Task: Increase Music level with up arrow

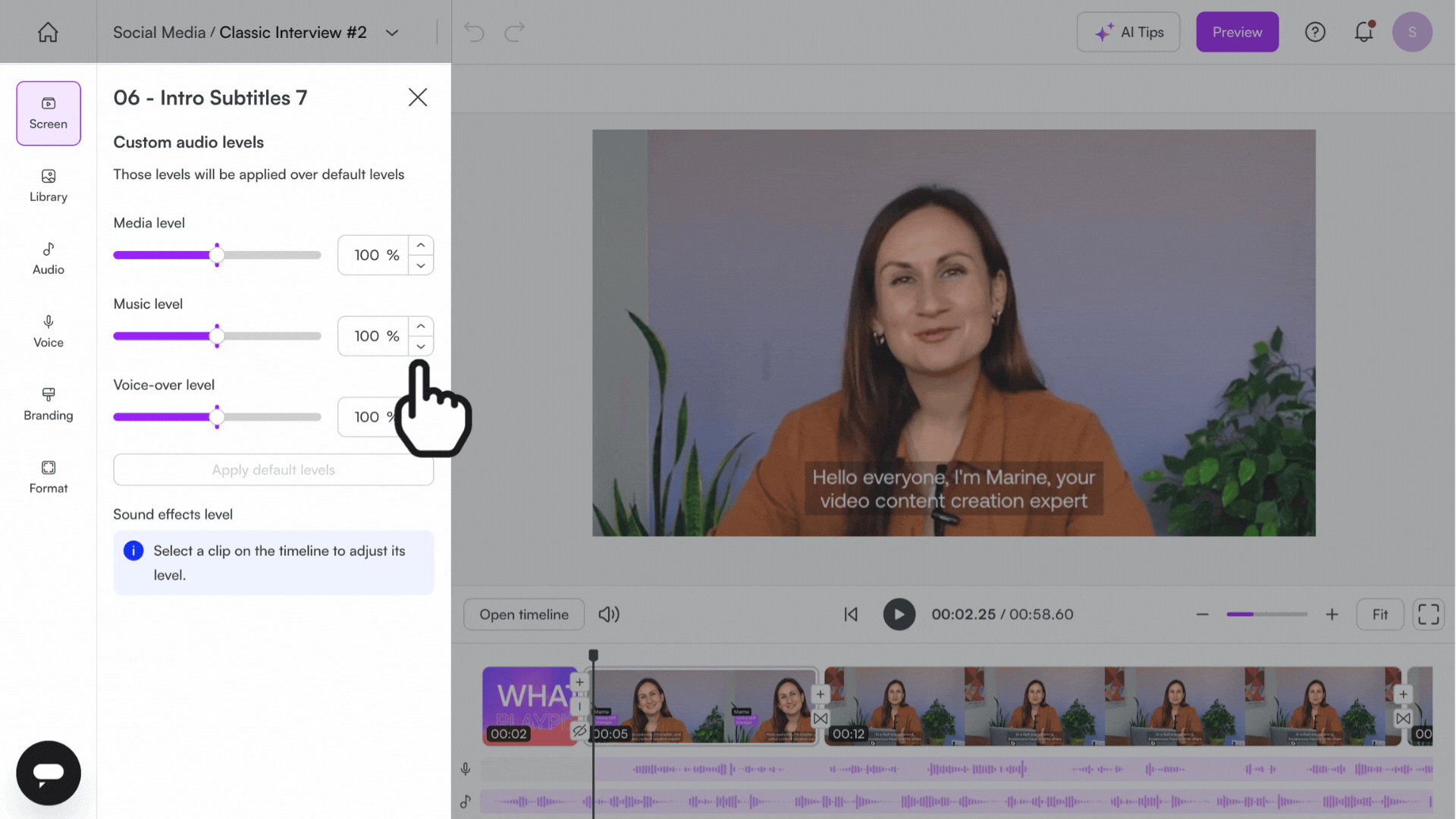Action: (421, 326)
